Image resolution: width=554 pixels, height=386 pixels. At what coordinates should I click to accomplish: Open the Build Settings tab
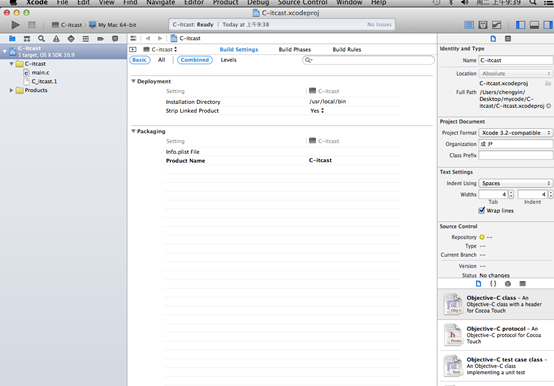tap(239, 49)
